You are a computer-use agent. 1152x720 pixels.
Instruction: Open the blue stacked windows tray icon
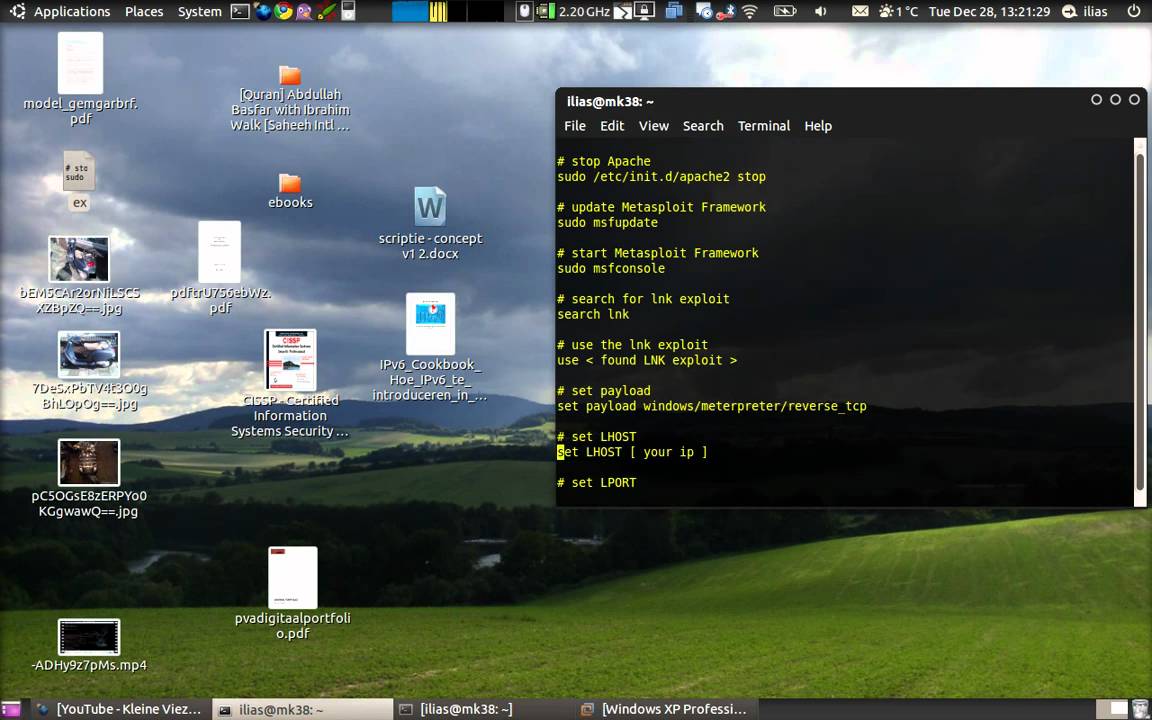[x=674, y=11]
